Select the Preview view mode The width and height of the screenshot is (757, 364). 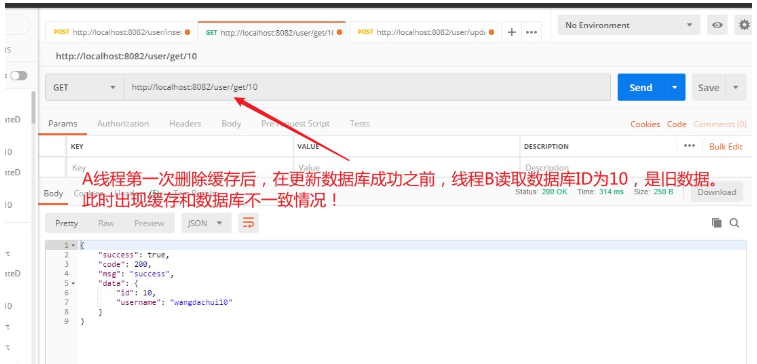[x=149, y=223]
